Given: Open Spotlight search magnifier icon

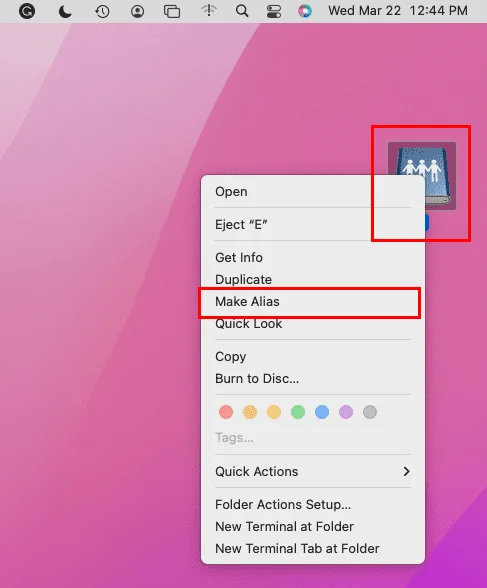Looking at the screenshot, I should 242,11.
